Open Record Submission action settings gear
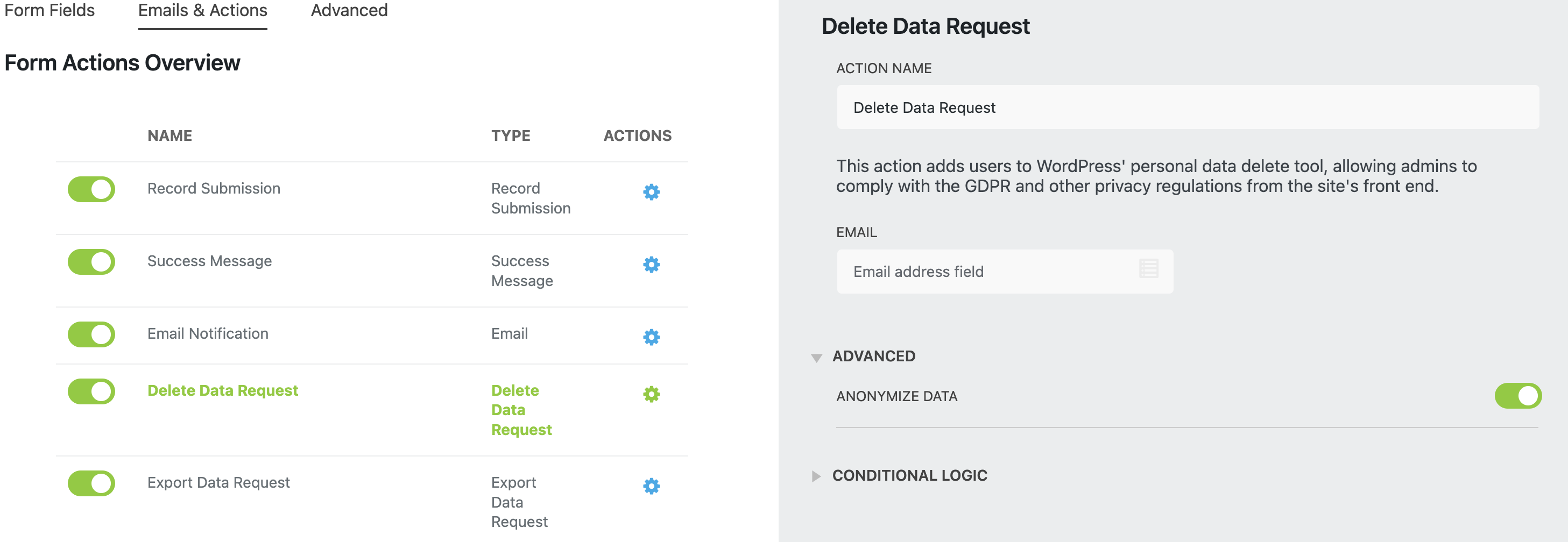This screenshot has width=1568, height=542. [651, 191]
